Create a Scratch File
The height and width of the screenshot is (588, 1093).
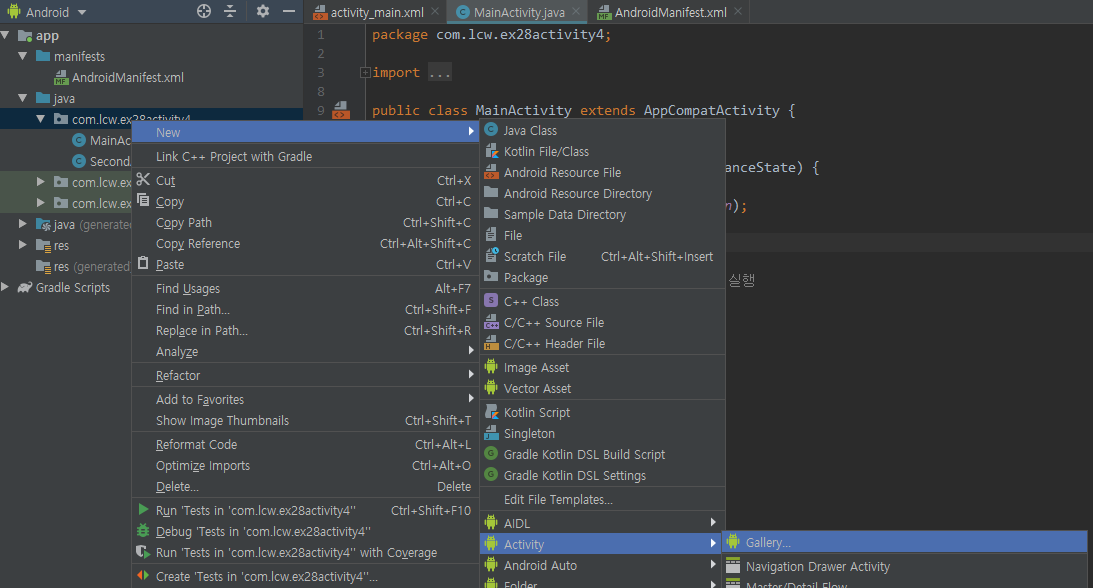tap(602, 256)
